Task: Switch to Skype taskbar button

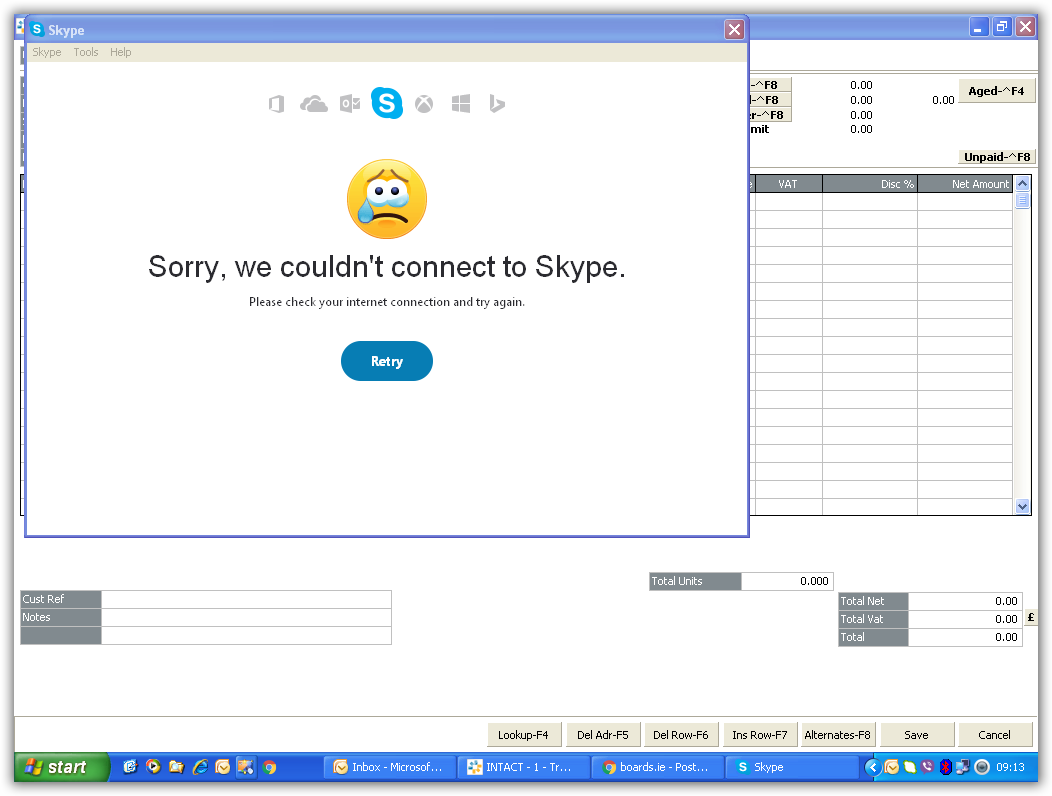Action: pos(792,766)
